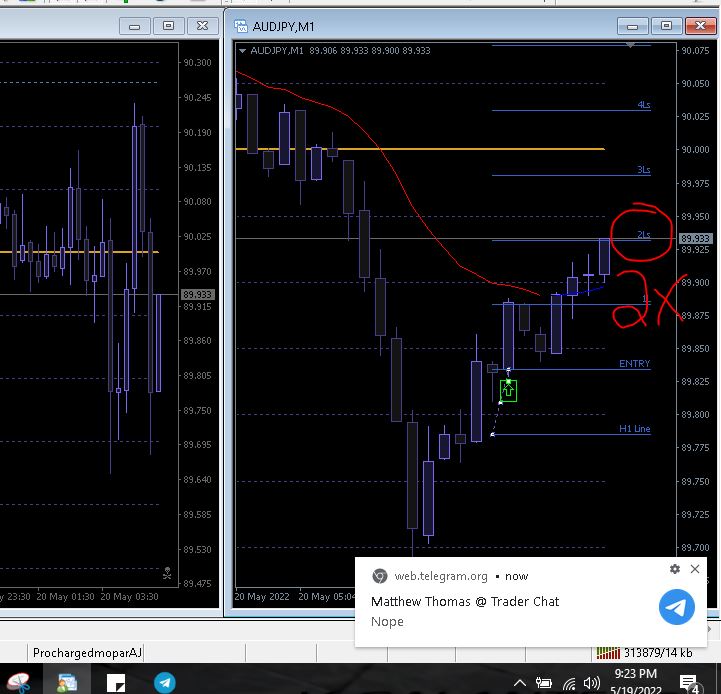The image size is (721, 694).
Task: Open the black-and-white square taskbar app
Action: [x=116, y=683]
